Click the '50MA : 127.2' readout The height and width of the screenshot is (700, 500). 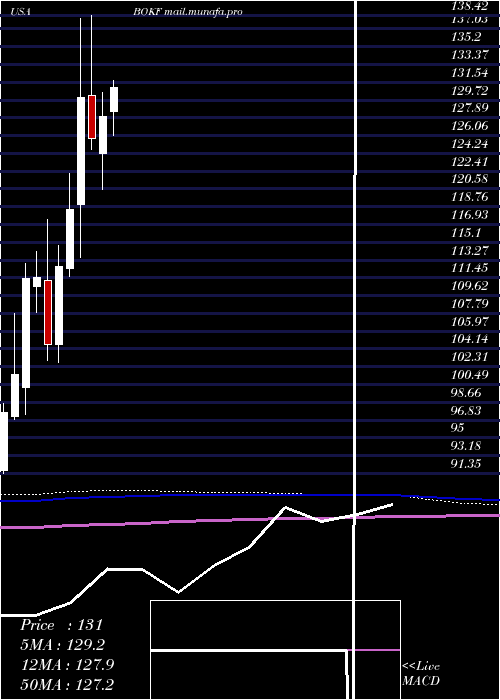point(67,685)
